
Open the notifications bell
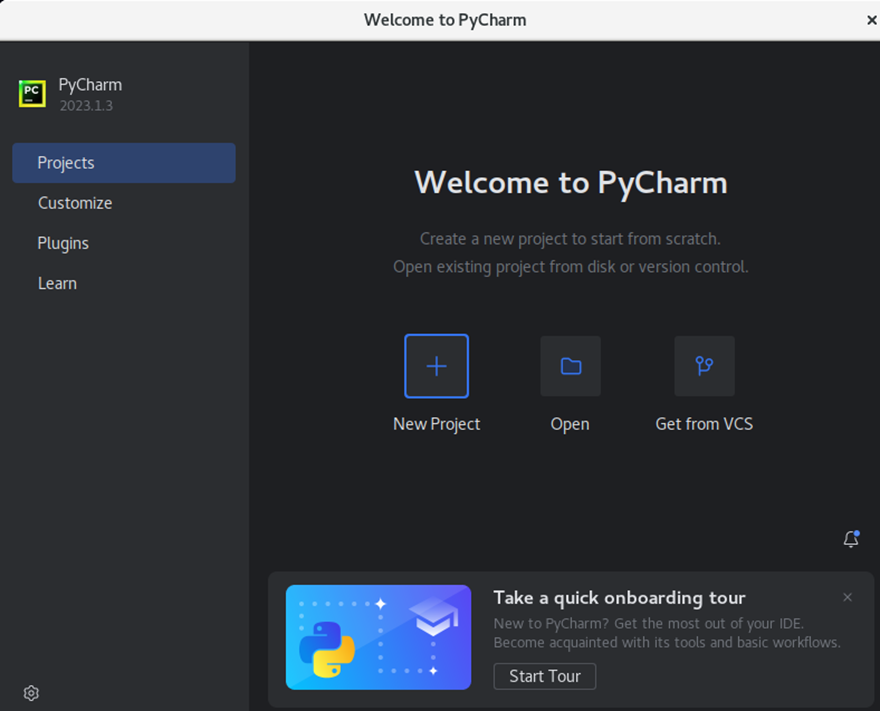(851, 539)
